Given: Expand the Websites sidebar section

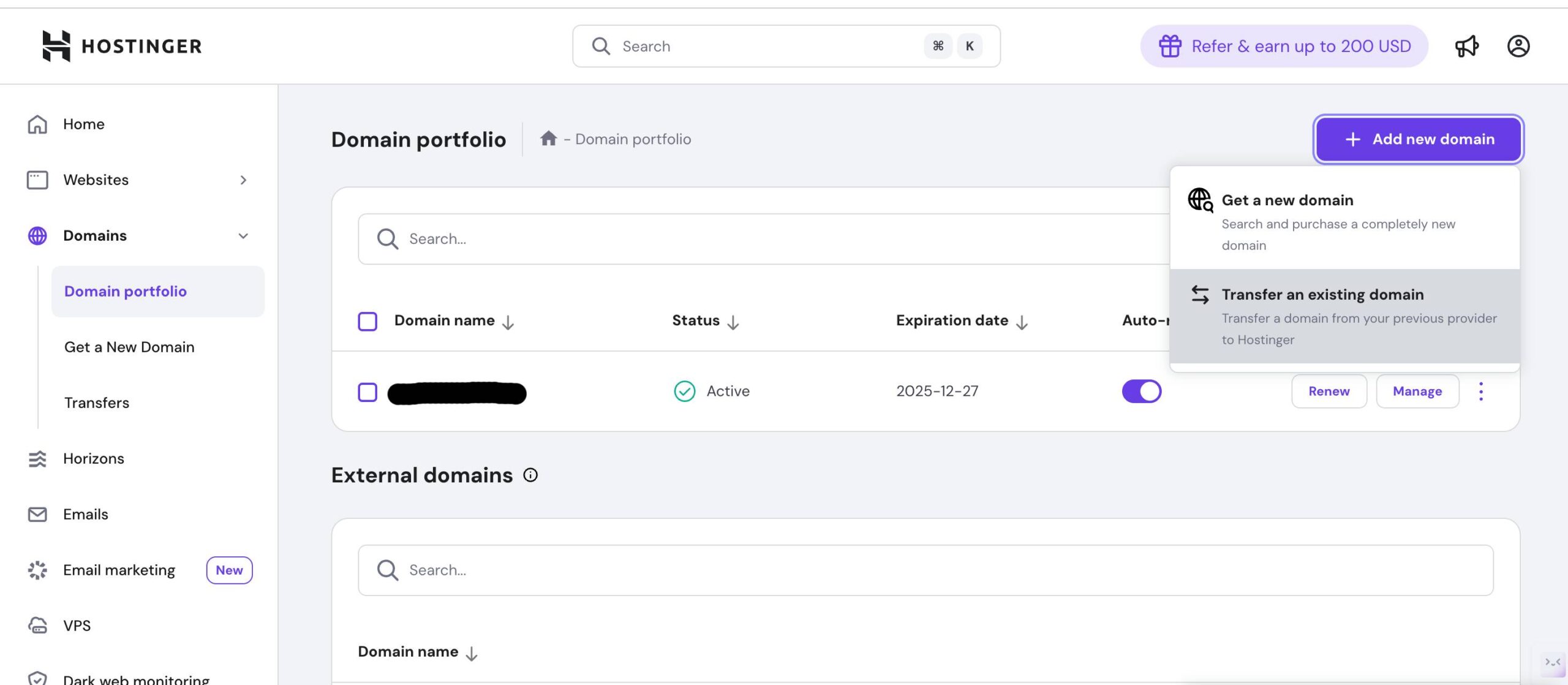Looking at the screenshot, I should click(x=243, y=180).
